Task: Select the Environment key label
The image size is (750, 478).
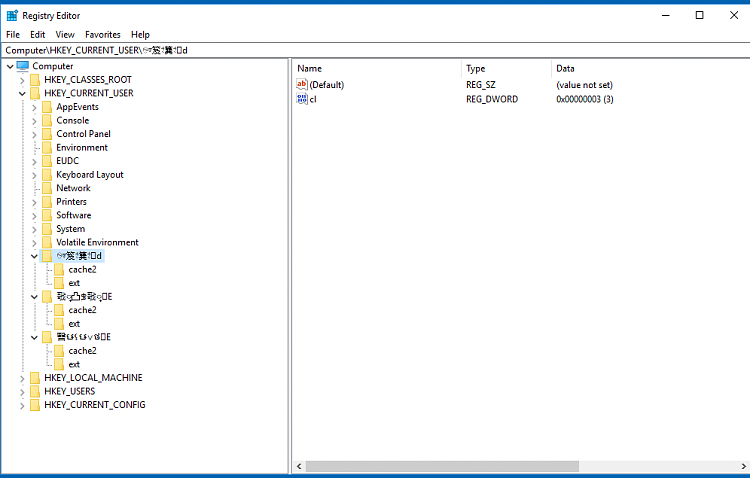Action: 82,147
